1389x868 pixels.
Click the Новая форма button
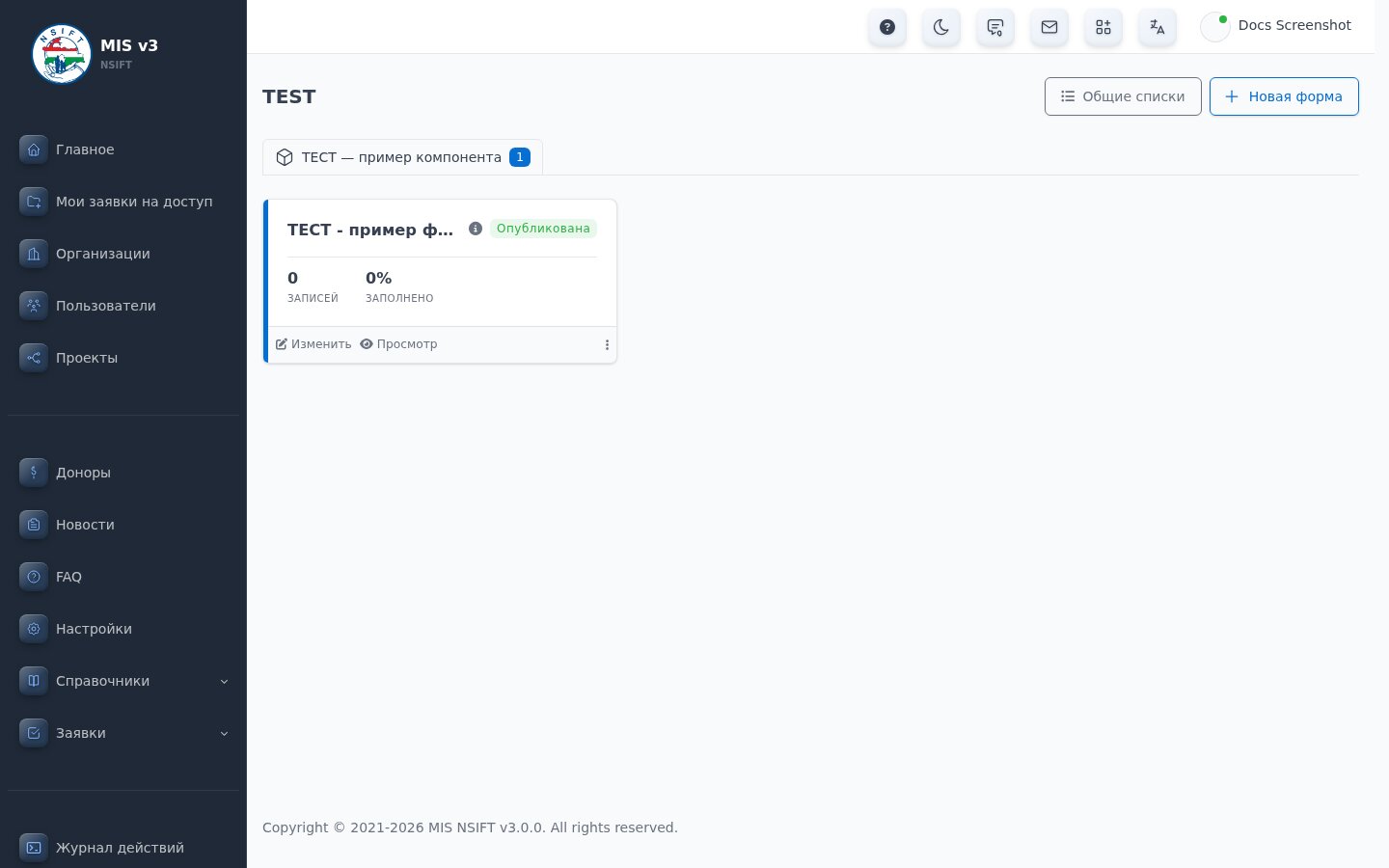1284,96
